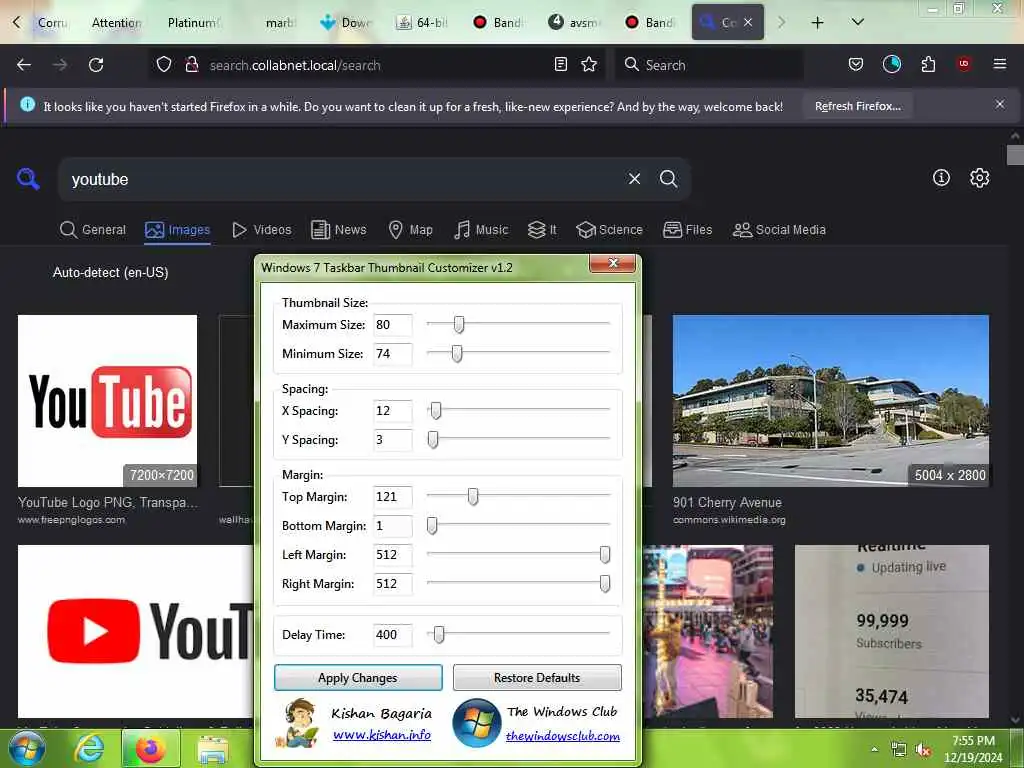Screen dimensions: 1024x768
Task: Open thewindowsclub.com link
Action: [x=563, y=736]
